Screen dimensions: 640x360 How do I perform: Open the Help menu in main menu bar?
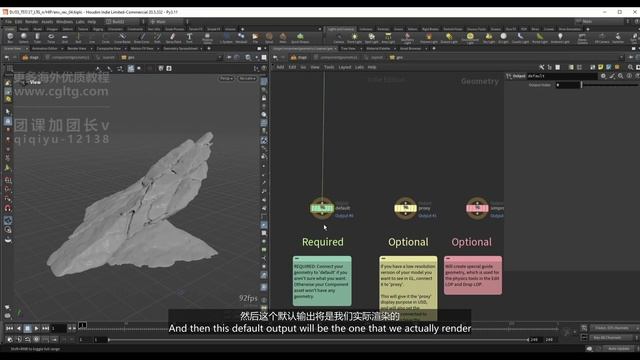(92, 22)
